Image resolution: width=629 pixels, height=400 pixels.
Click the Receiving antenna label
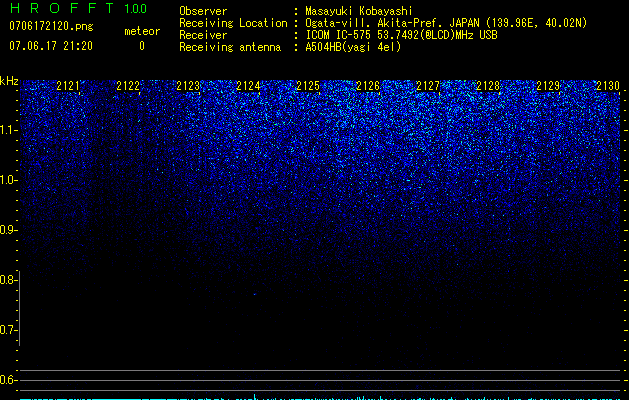click(x=230, y=47)
